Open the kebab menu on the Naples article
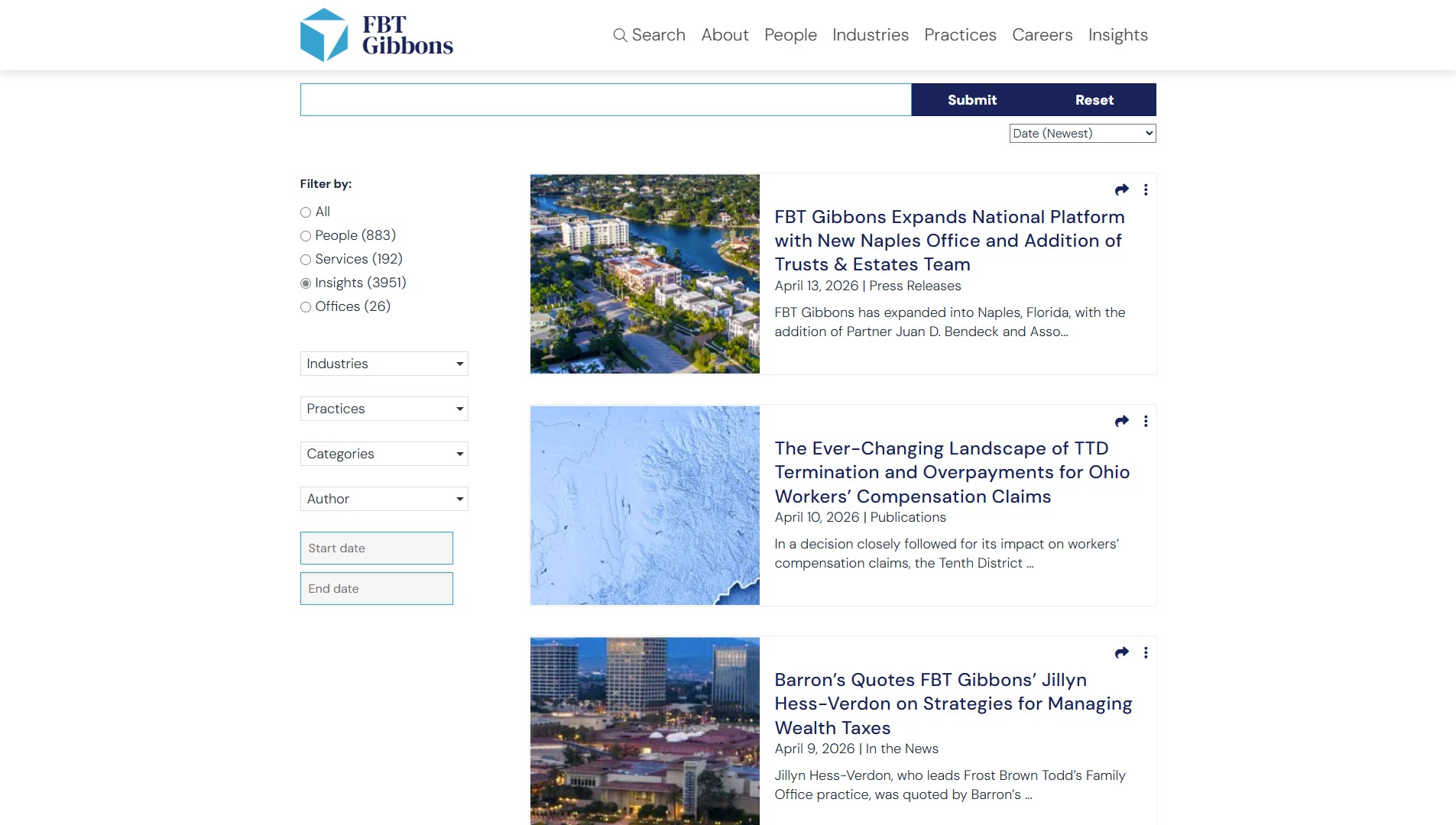This screenshot has width=1456, height=825. coord(1145,189)
